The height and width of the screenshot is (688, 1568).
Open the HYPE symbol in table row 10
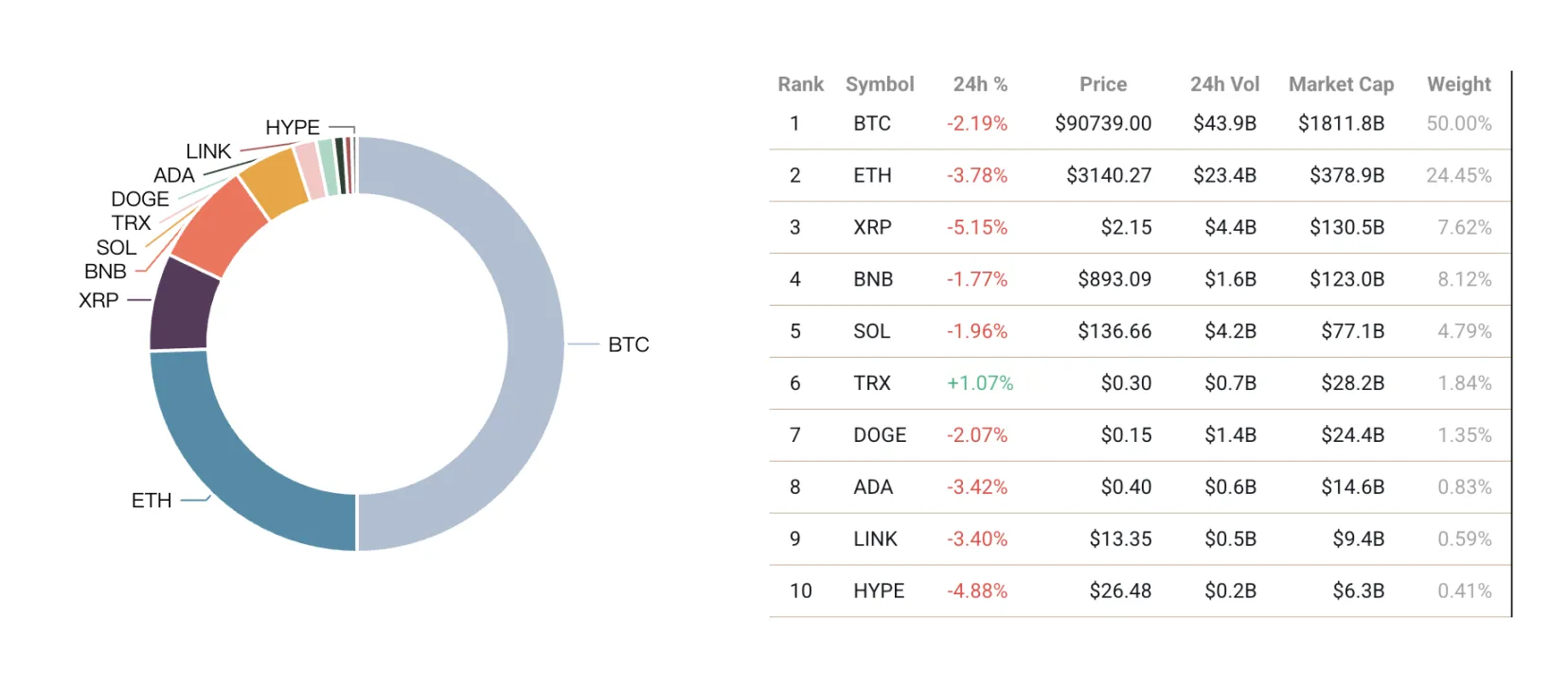(x=879, y=591)
